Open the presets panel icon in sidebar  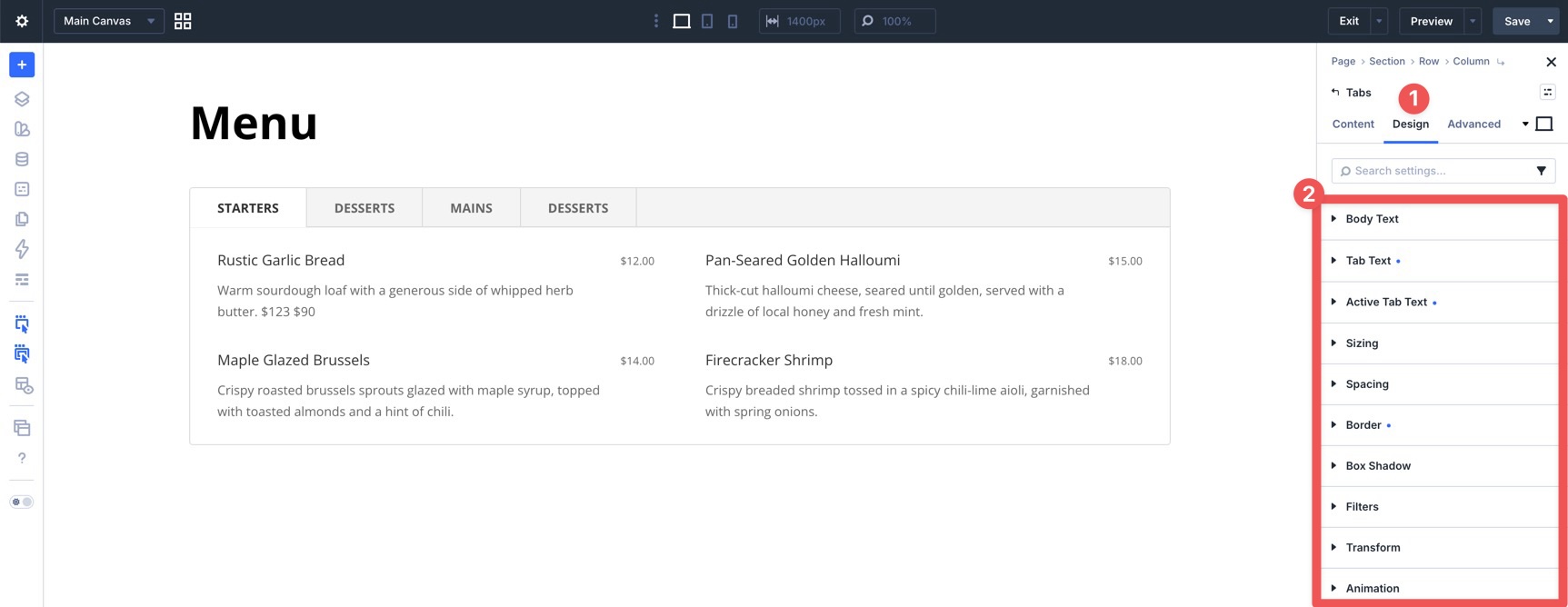click(x=22, y=189)
